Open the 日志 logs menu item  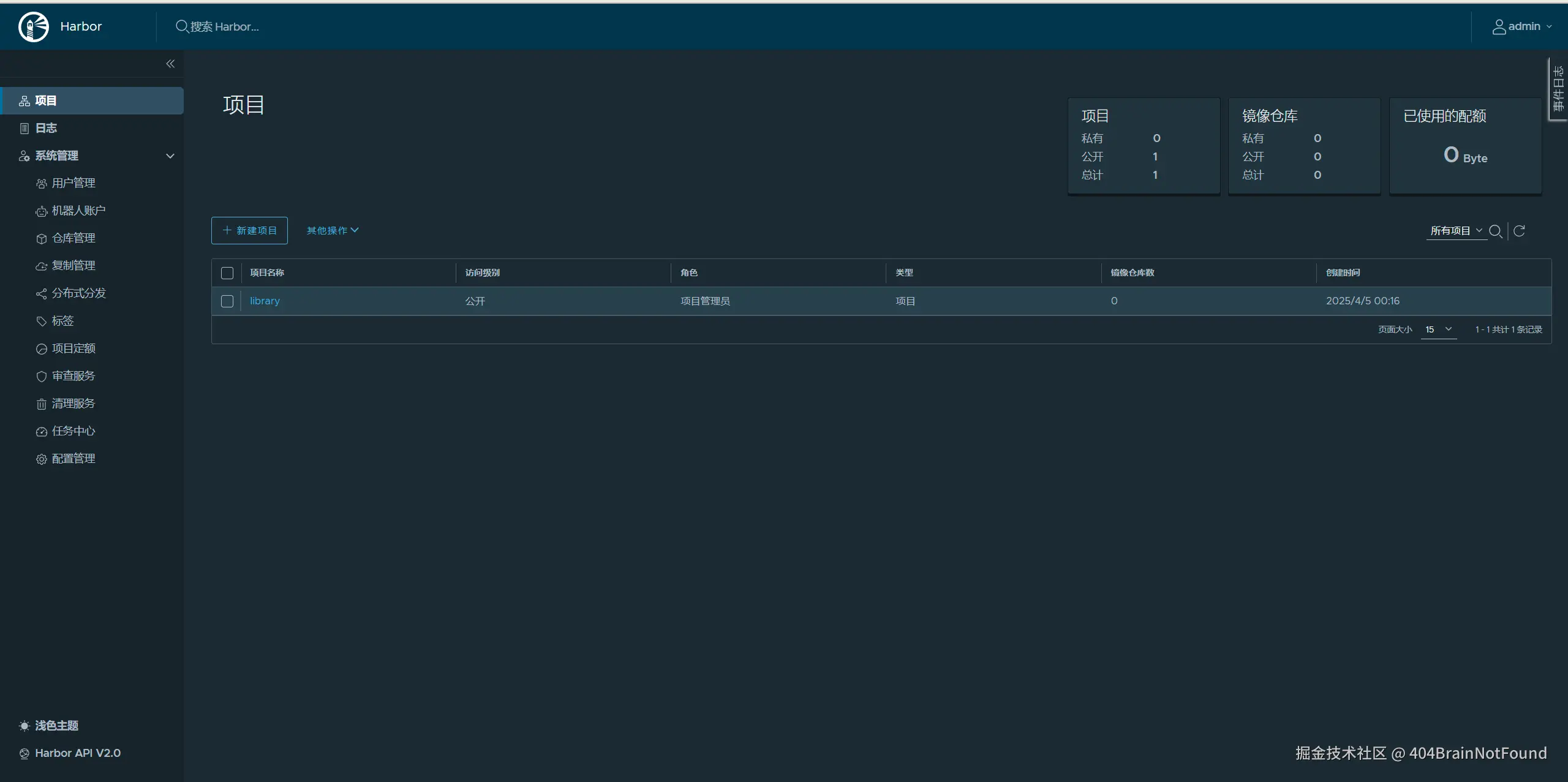point(46,128)
